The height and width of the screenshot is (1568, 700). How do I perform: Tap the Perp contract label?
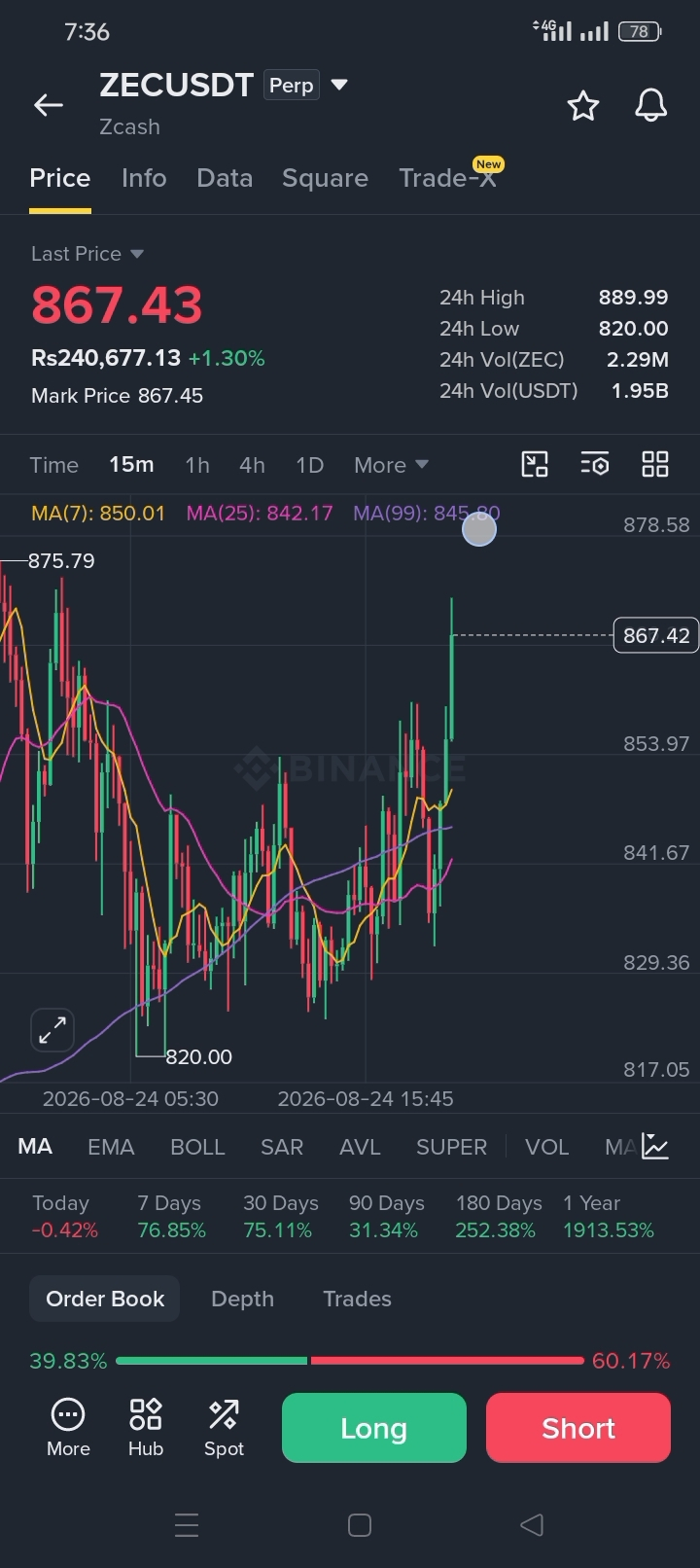point(291,86)
